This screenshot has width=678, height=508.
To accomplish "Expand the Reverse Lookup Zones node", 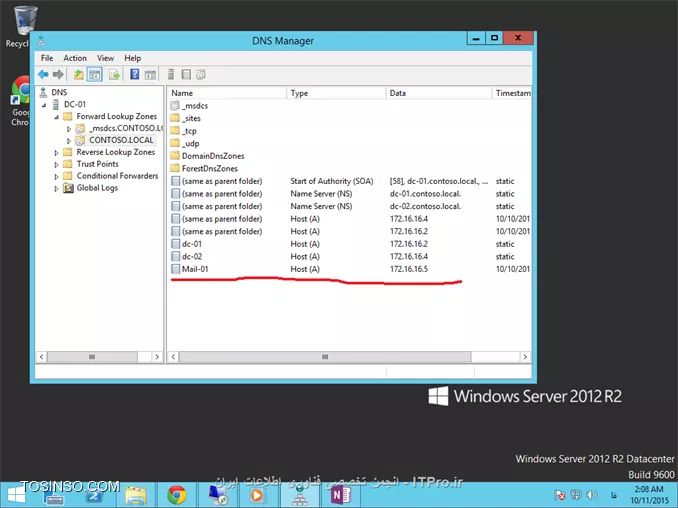I will click(56, 153).
